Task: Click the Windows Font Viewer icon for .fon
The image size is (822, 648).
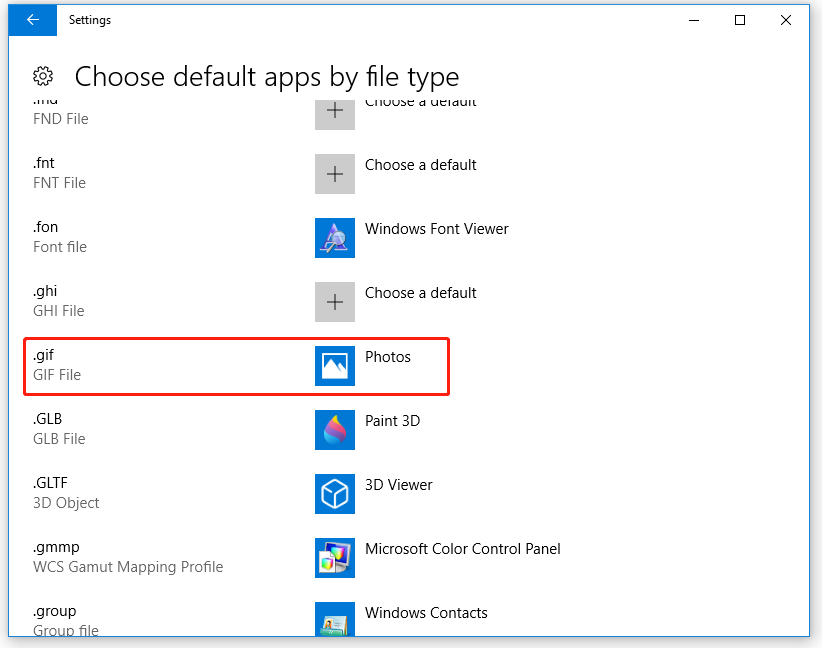Action: point(334,238)
